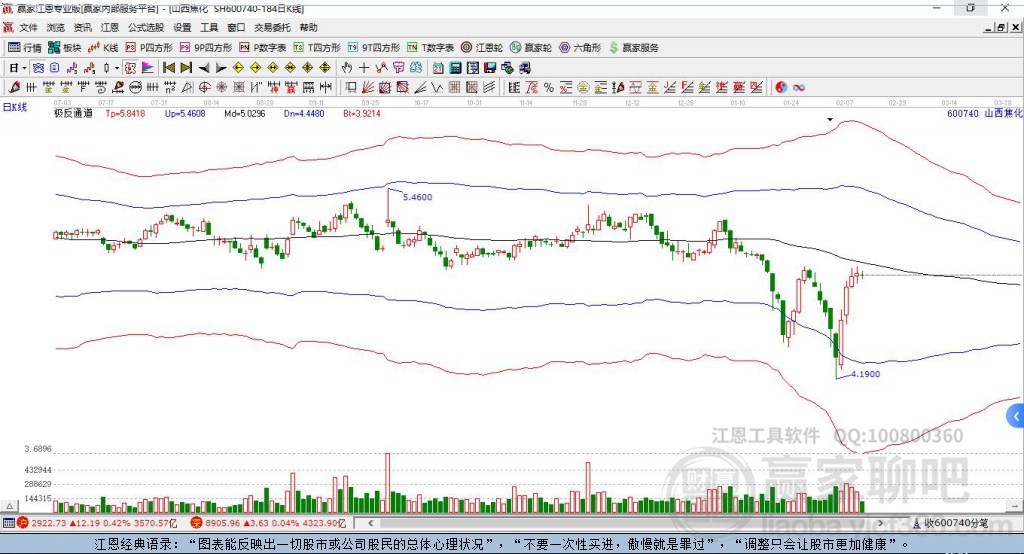Select the crosshair cursor tool
Screen dimensions: 1024x554
tap(364, 68)
